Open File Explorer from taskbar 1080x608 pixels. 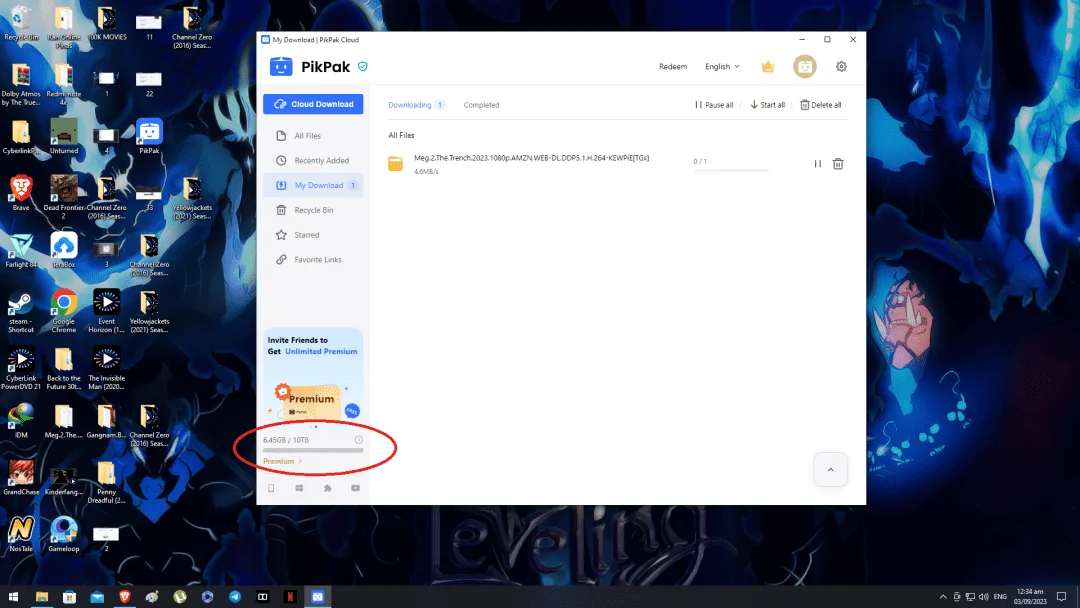[x=42, y=597]
